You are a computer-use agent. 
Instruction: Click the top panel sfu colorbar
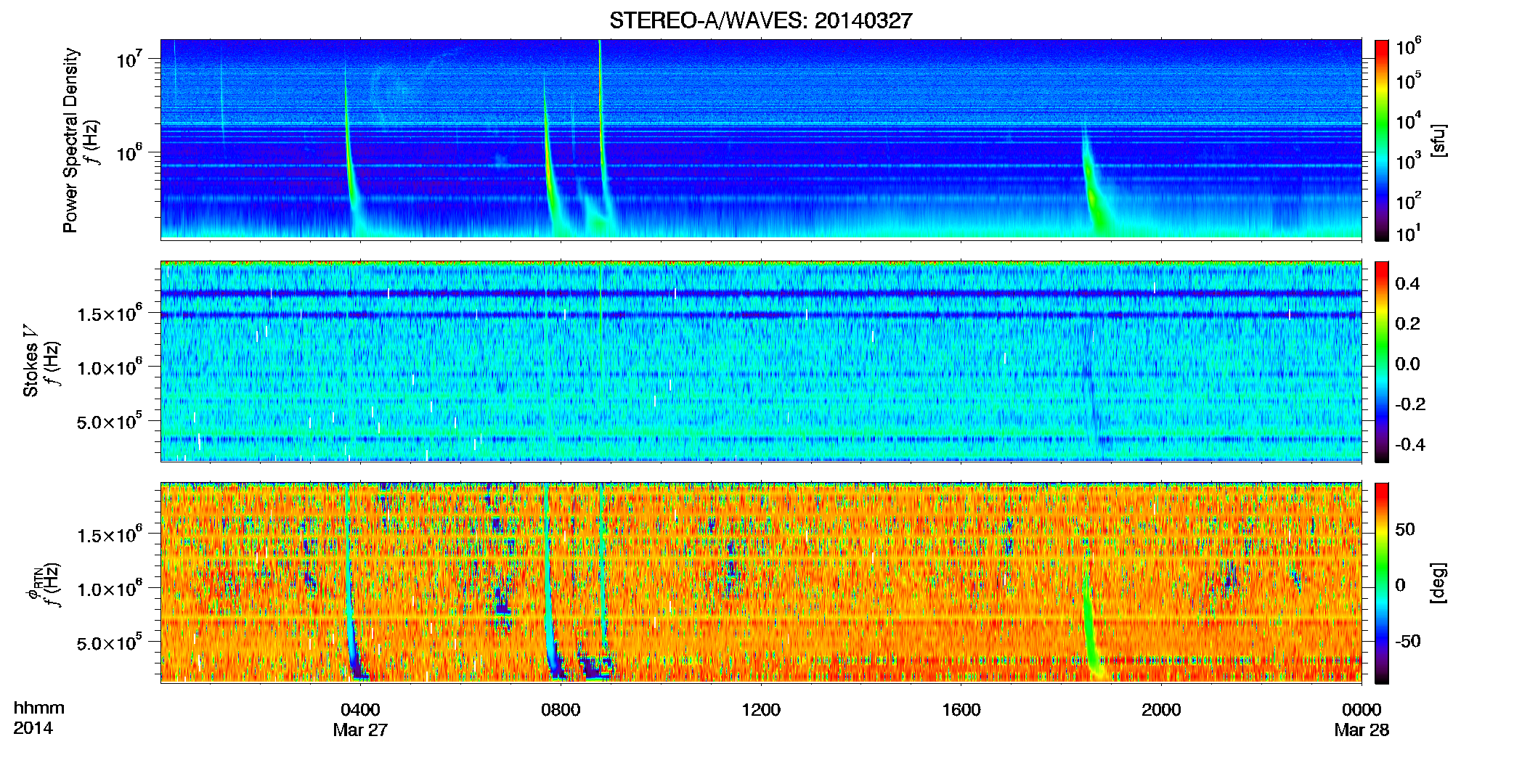(1382, 140)
